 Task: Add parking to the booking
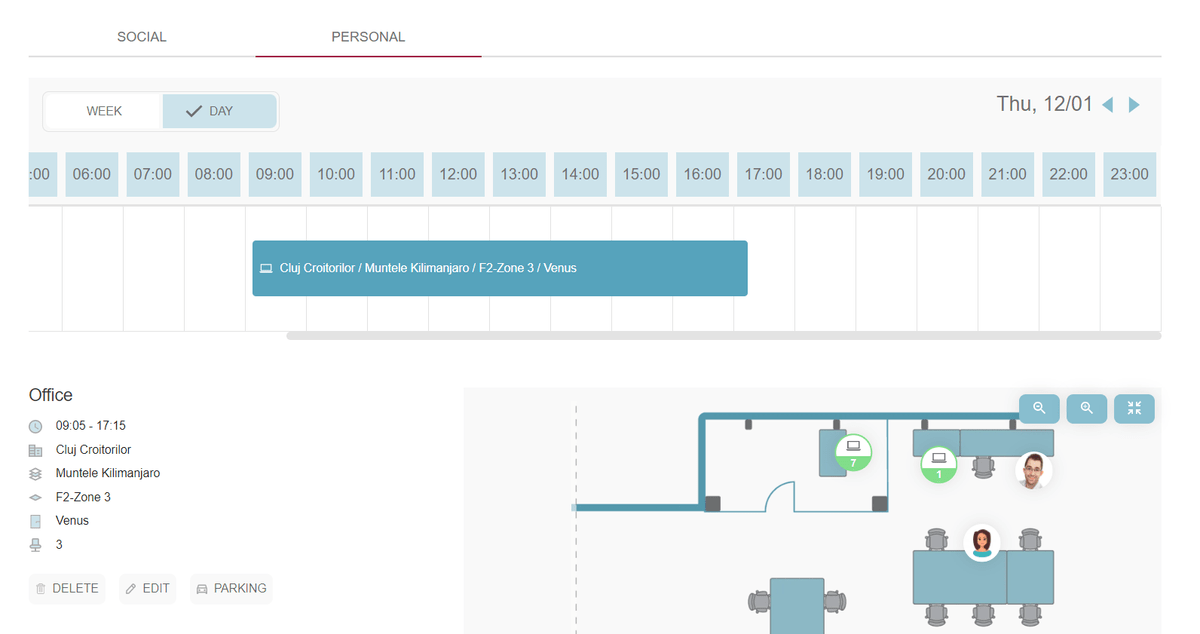231,588
